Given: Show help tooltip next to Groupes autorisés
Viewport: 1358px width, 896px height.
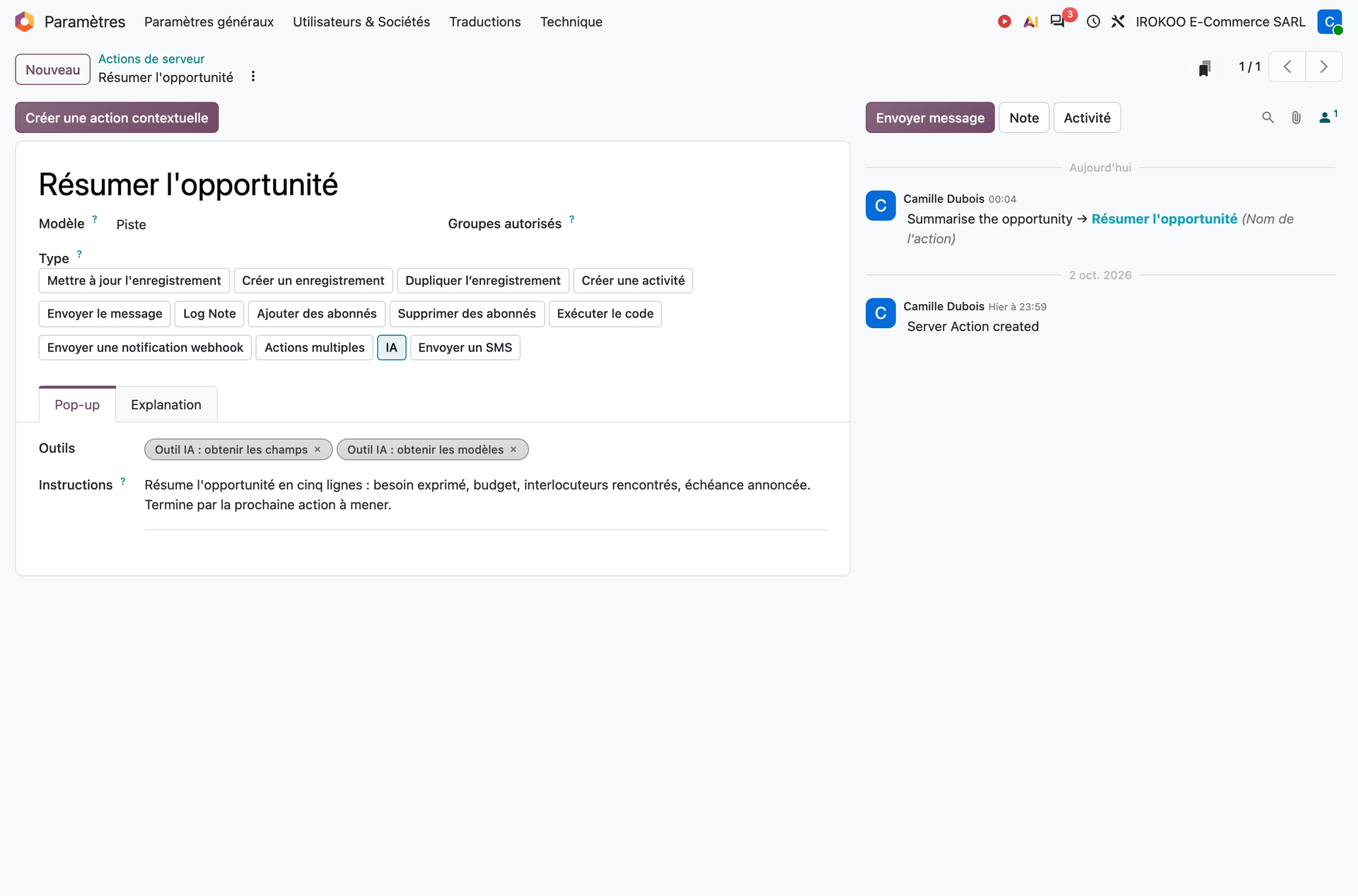Looking at the screenshot, I should click(x=571, y=219).
